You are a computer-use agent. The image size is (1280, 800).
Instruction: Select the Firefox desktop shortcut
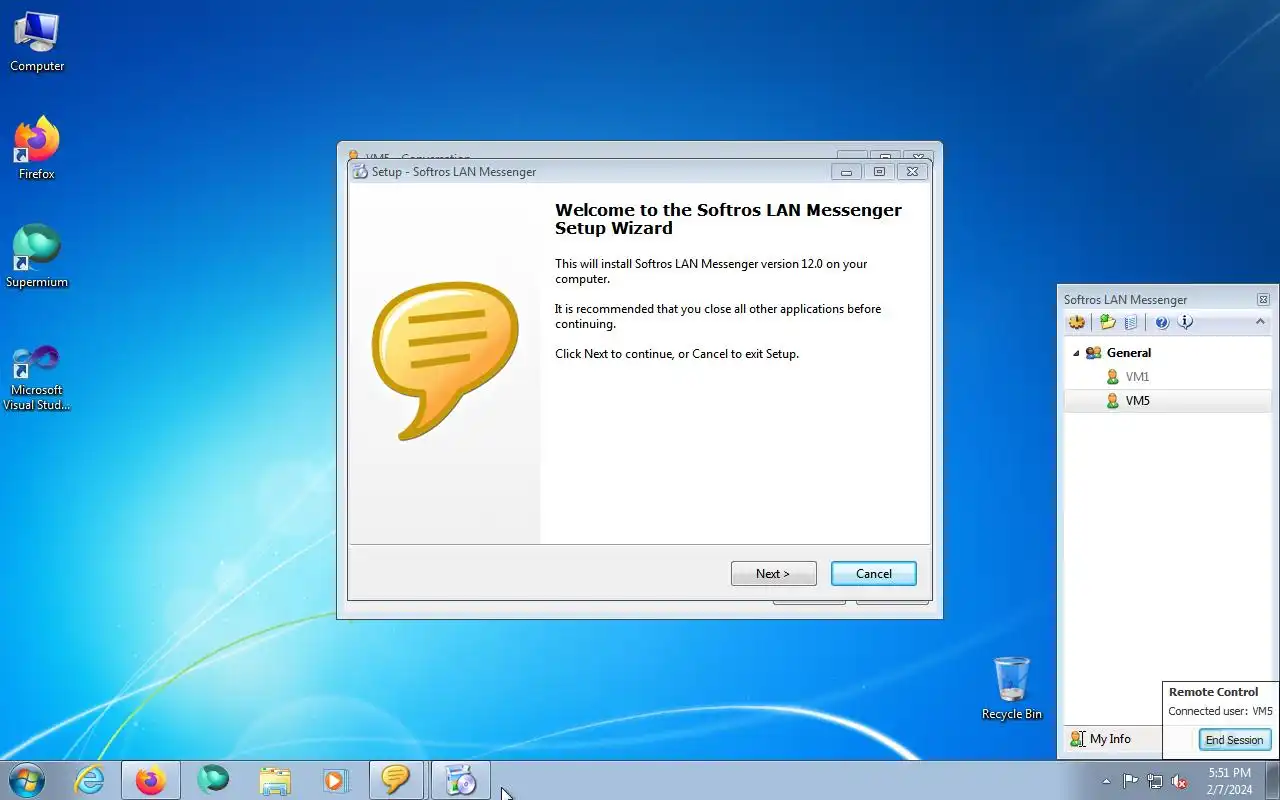tap(37, 149)
